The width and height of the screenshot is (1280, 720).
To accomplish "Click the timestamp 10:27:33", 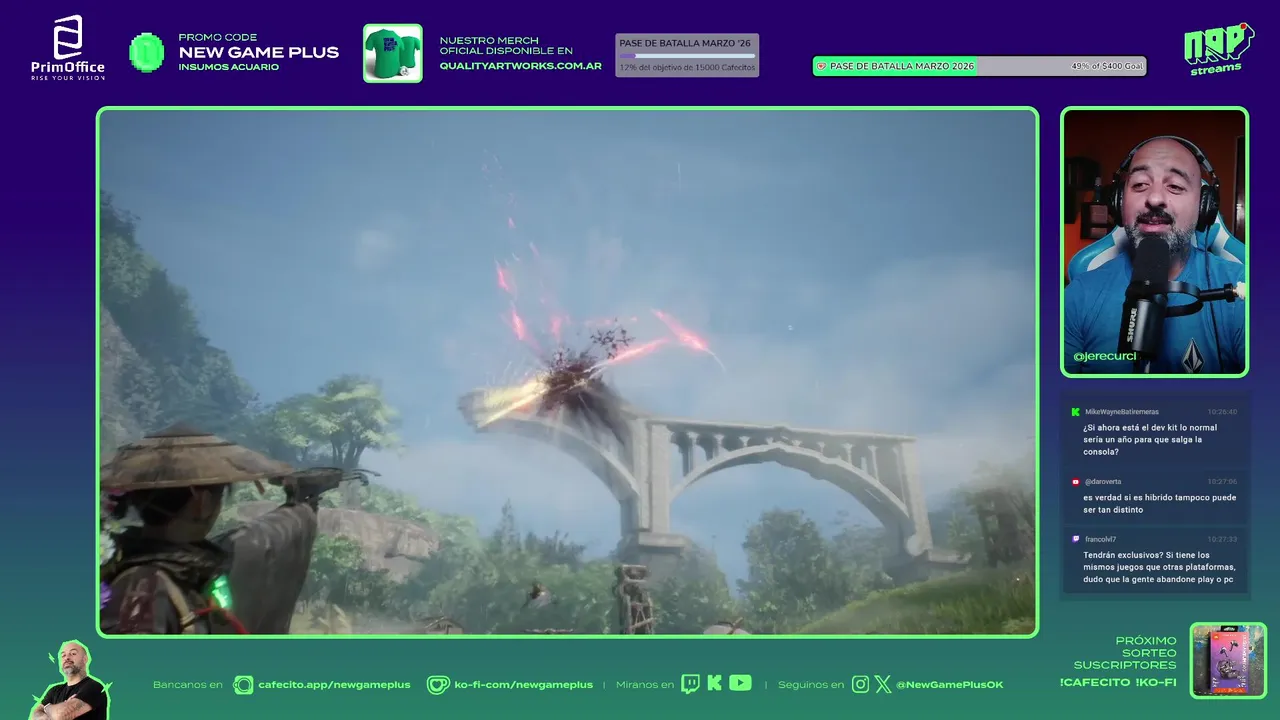I will tap(1222, 539).
